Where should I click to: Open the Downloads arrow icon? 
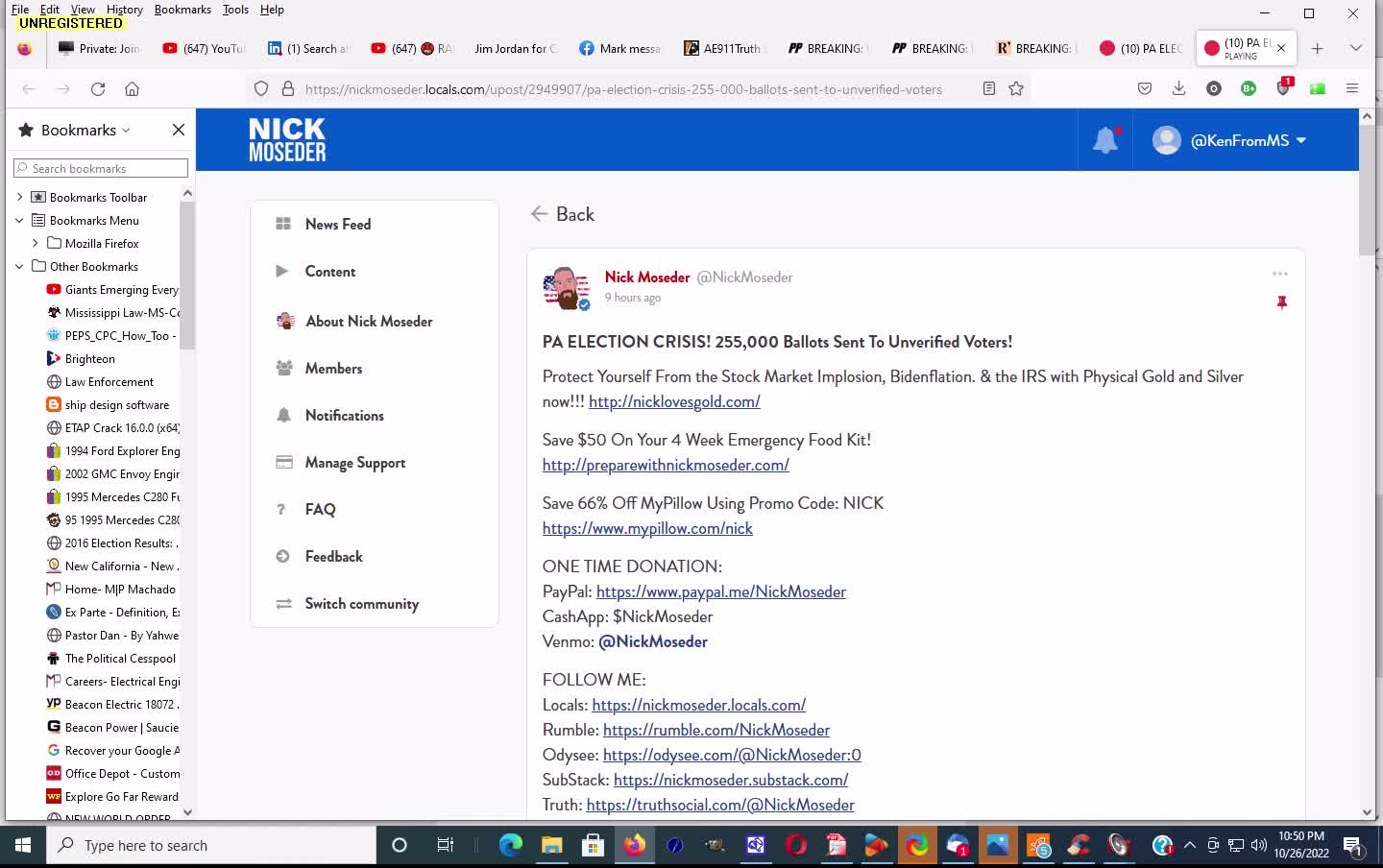pyautogui.click(x=1178, y=88)
